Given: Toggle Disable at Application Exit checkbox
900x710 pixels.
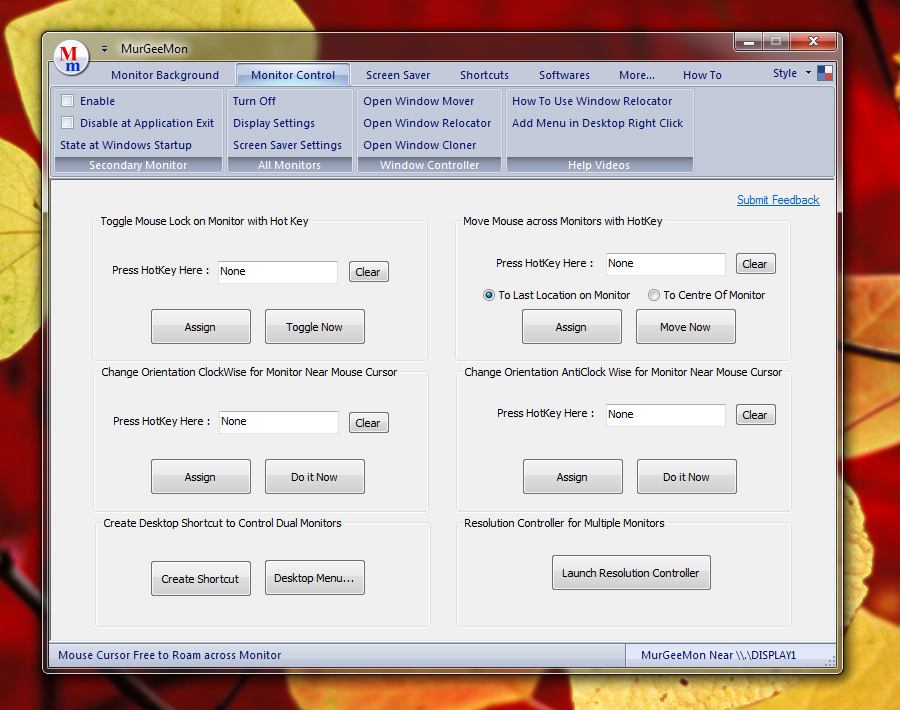Looking at the screenshot, I should pos(68,123).
